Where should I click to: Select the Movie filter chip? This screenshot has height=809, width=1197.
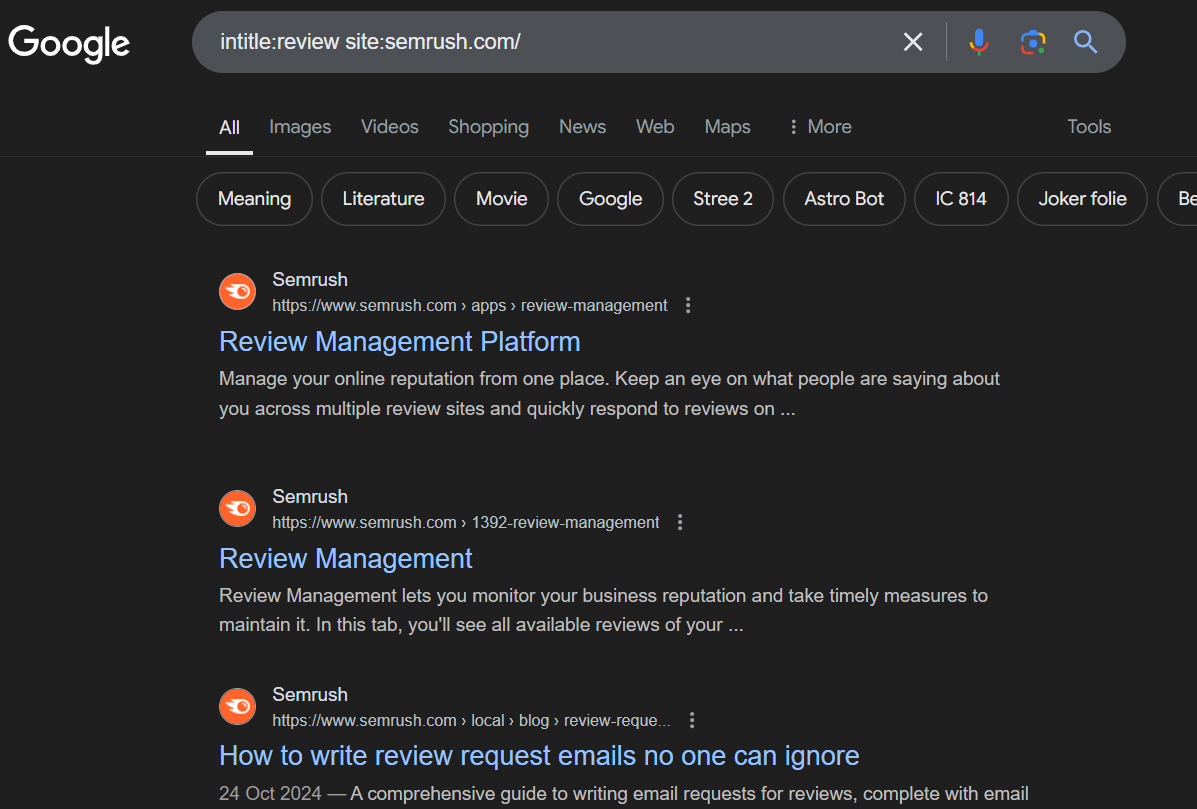[502, 199]
